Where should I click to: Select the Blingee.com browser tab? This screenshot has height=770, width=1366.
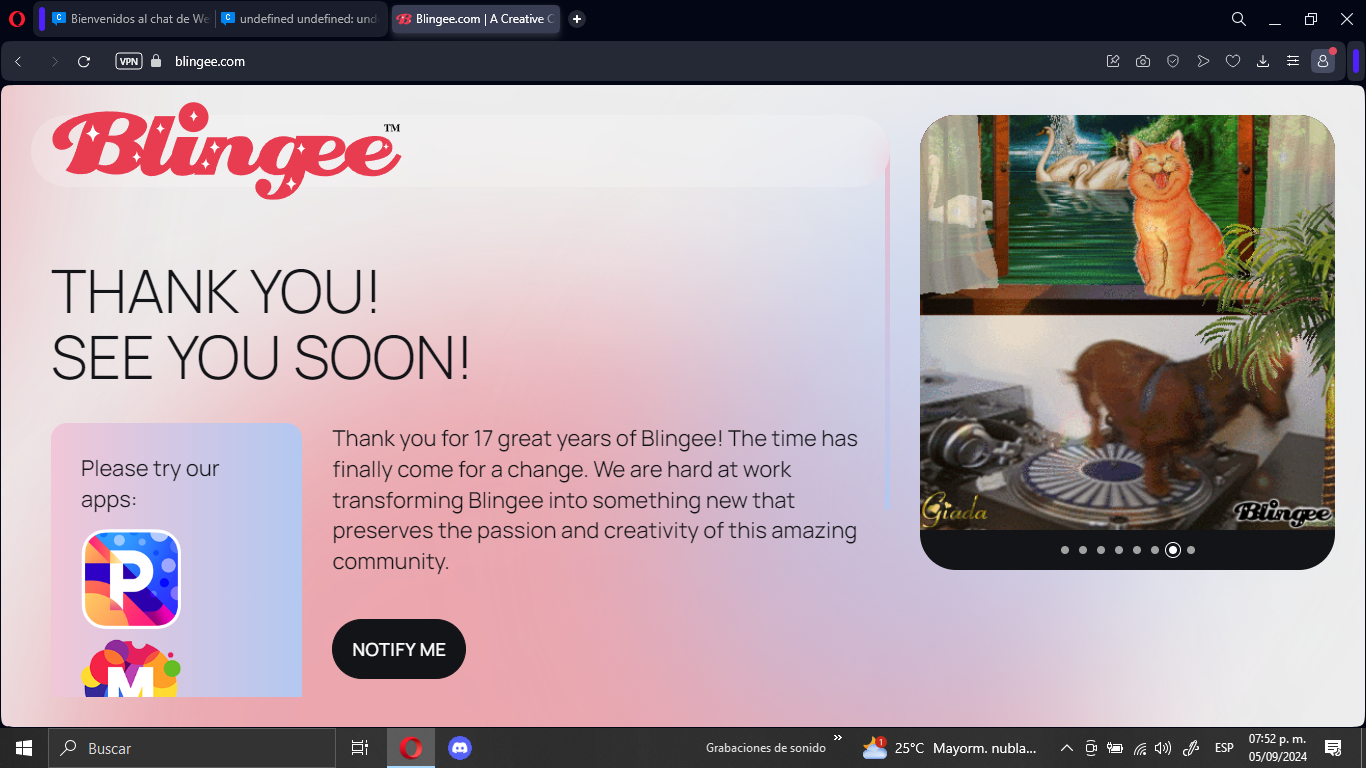click(x=475, y=19)
